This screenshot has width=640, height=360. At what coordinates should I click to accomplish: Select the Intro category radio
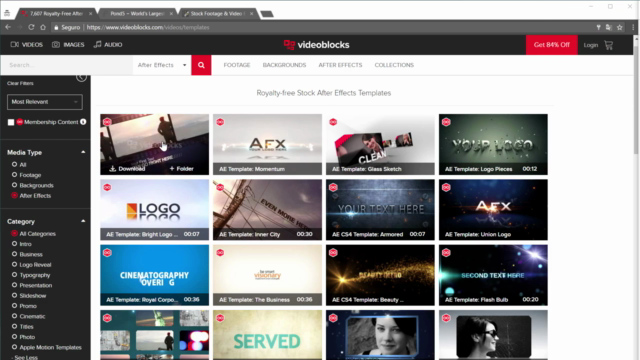click(14, 244)
